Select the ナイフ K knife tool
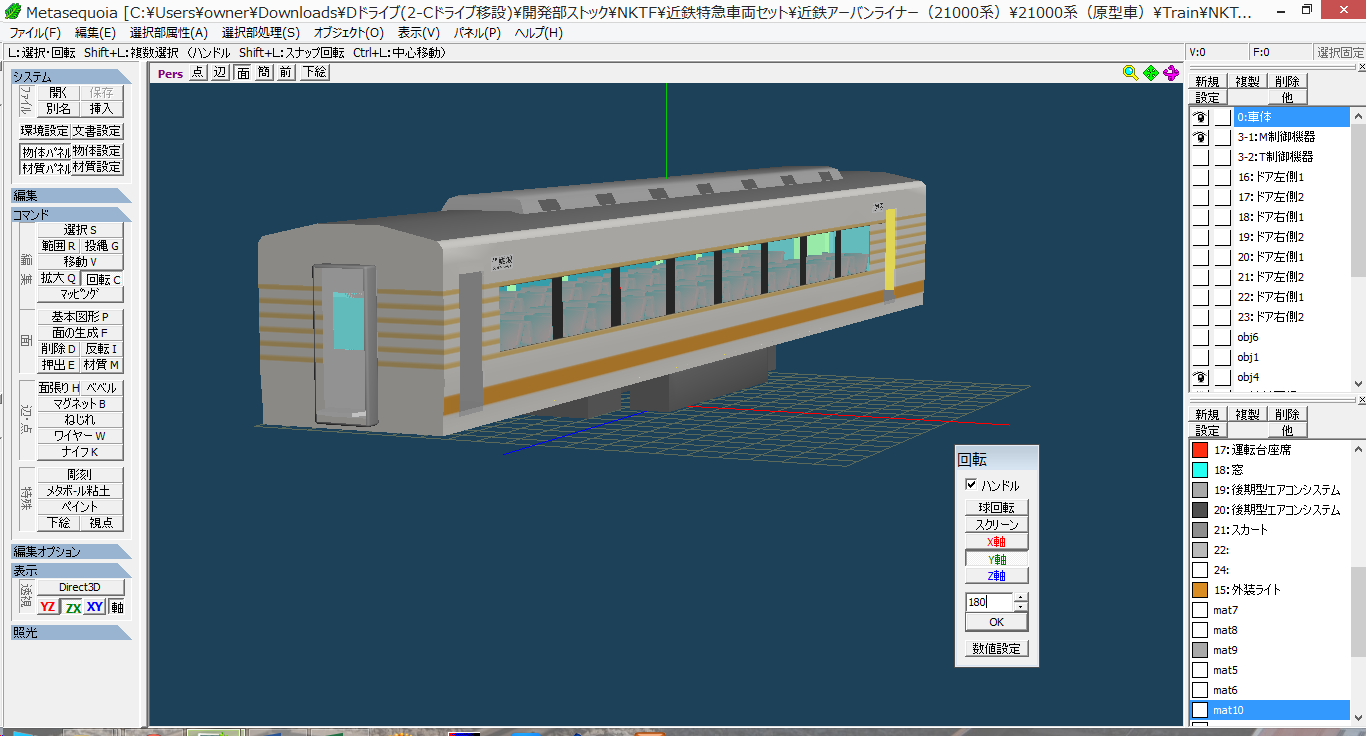The height and width of the screenshot is (736, 1366). pyautogui.click(x=80, y=452)
